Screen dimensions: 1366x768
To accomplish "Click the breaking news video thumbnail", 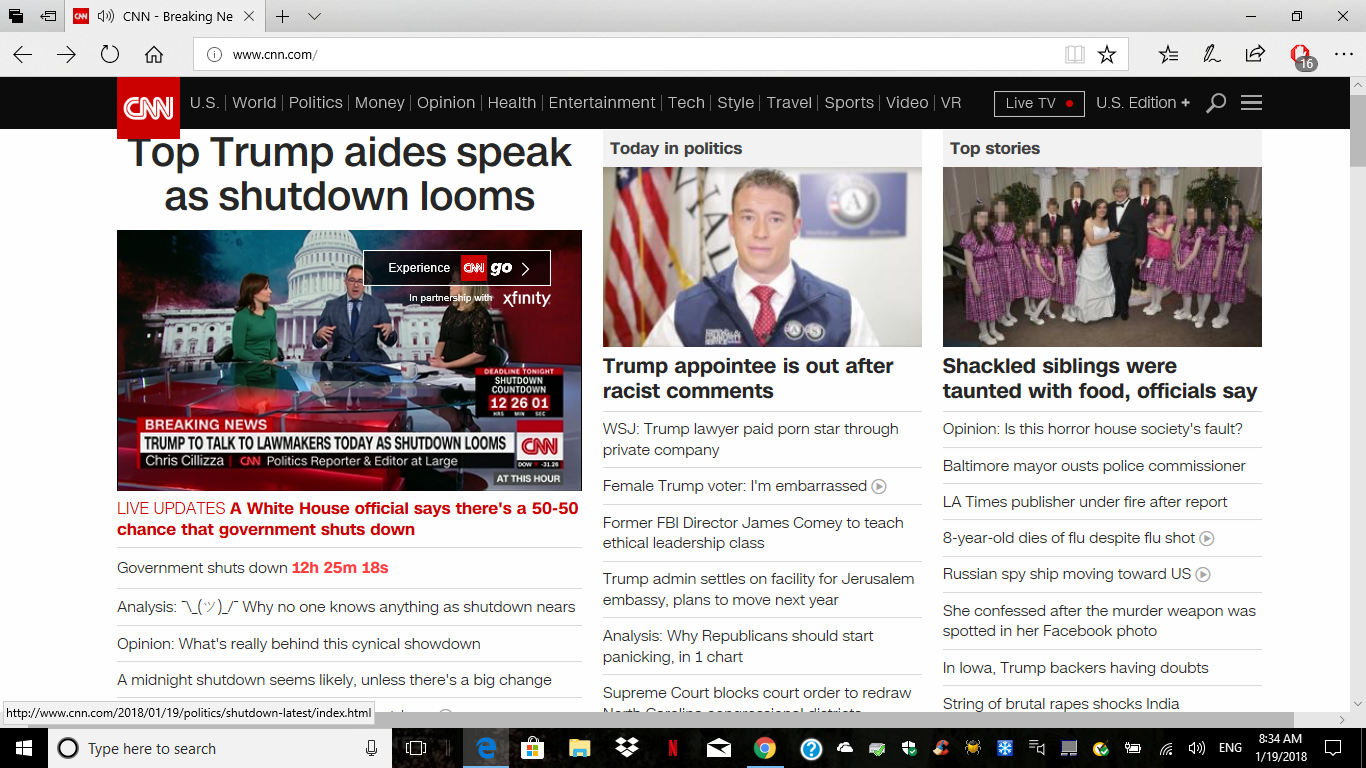I will 349,360.
